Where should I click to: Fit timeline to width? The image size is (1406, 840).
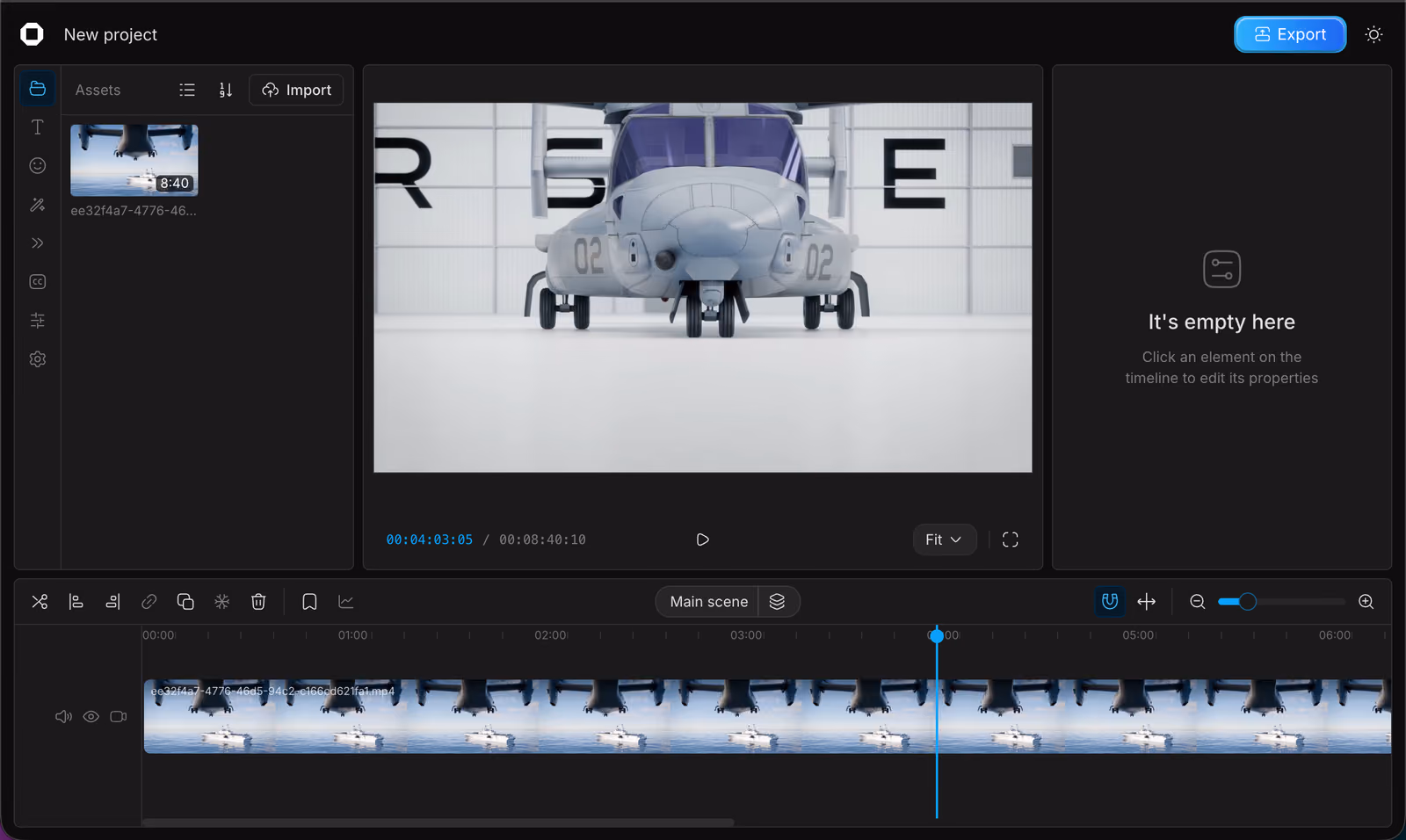click(1147, 602)
